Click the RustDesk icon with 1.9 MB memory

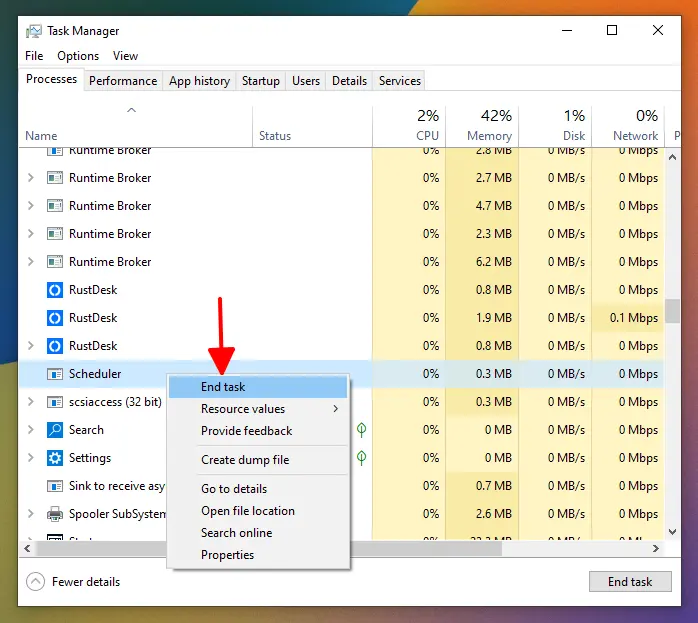click(55, 318)
